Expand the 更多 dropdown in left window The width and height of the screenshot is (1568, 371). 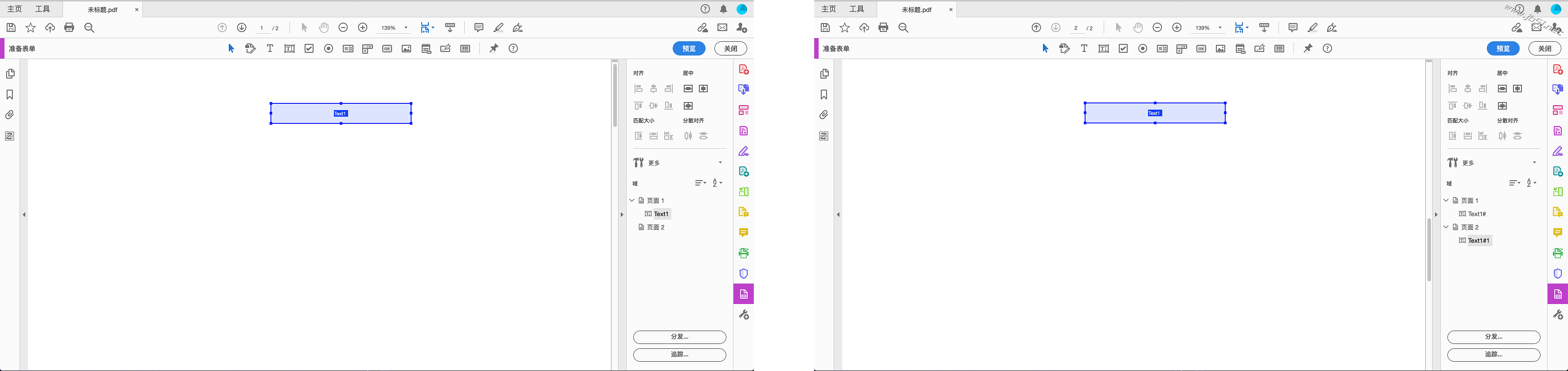tap(720, 163)
